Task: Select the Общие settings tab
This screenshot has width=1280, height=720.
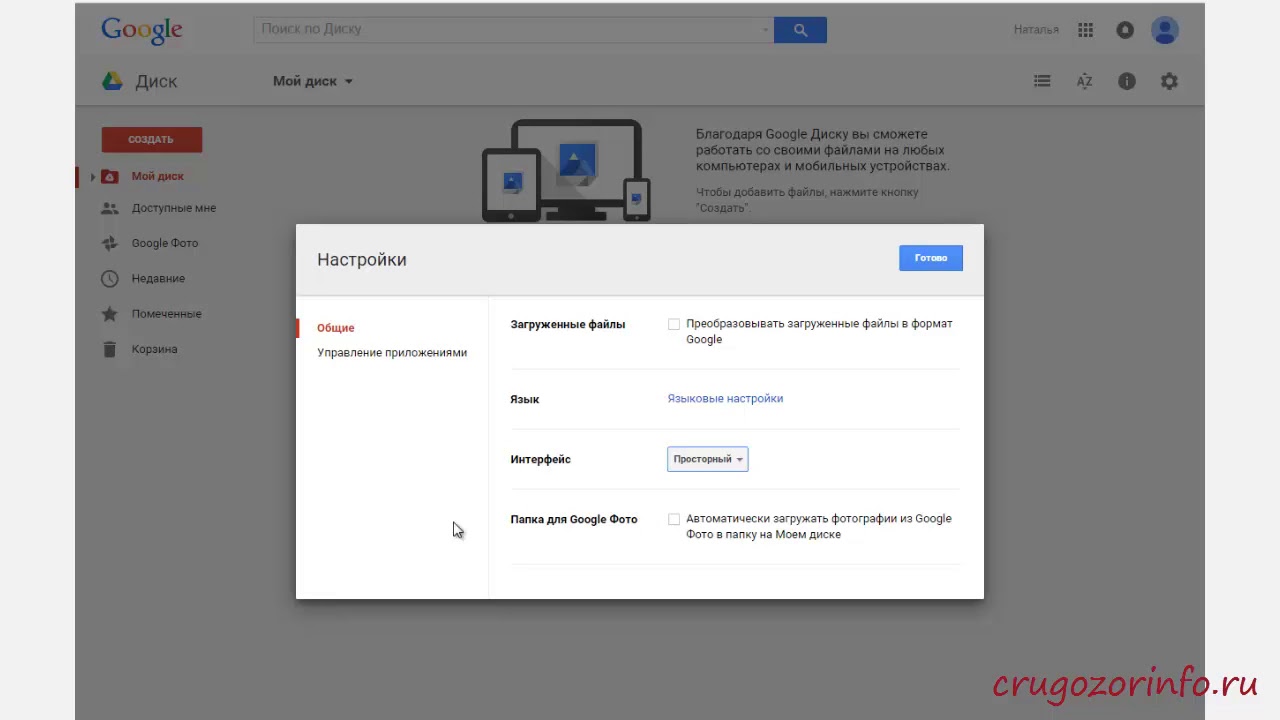Action: point(336,328)
